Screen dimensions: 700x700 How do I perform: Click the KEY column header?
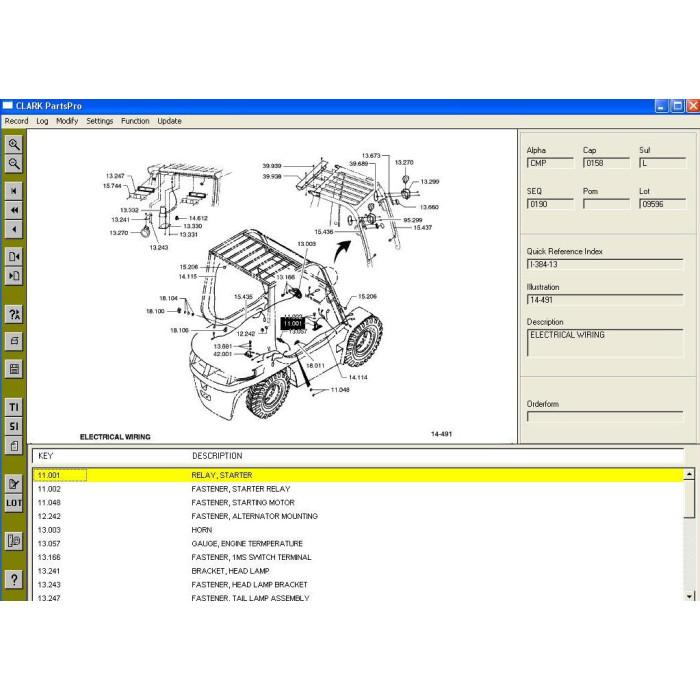point(46,456)
